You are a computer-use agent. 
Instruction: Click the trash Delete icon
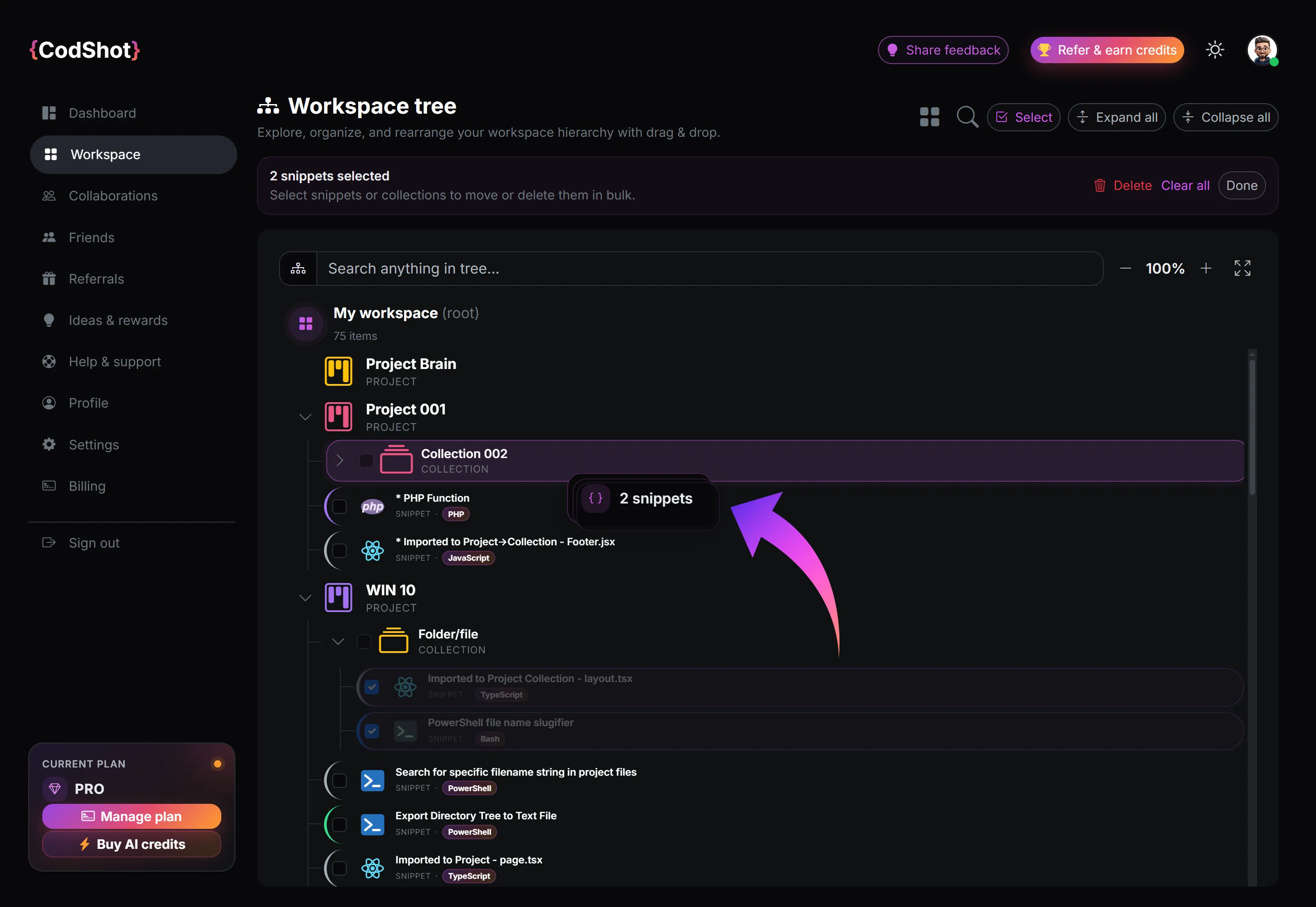[x=1100, y=185]
